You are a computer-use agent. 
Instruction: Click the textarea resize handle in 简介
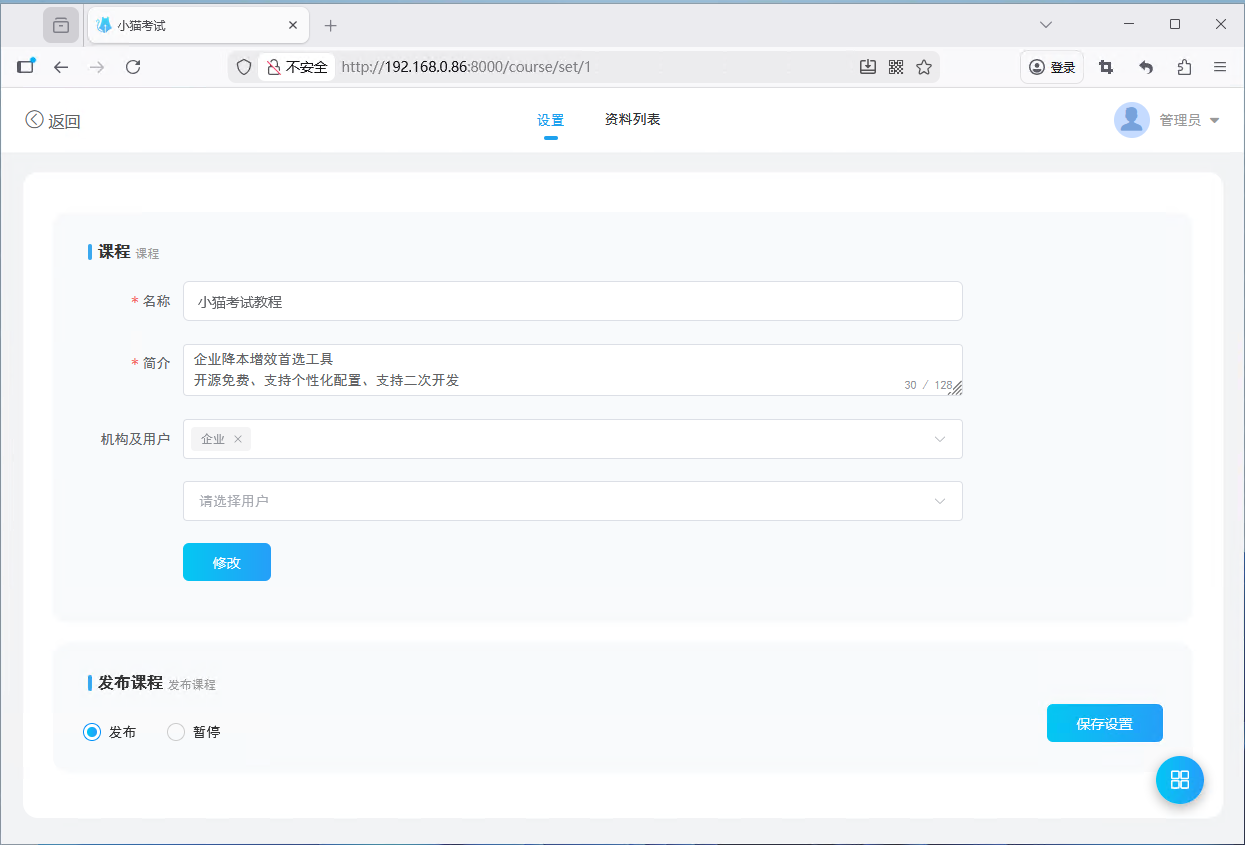coord(956,388)
